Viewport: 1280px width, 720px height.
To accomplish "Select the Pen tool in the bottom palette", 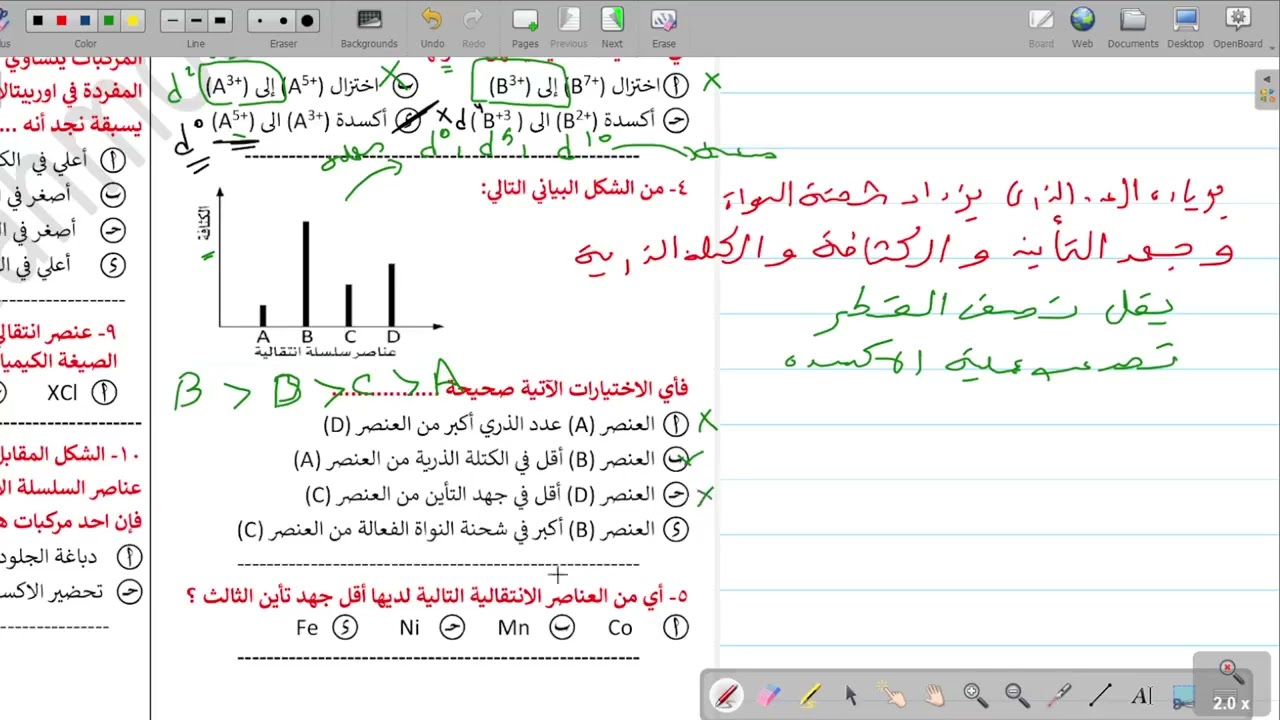I will tap(727, 695).
